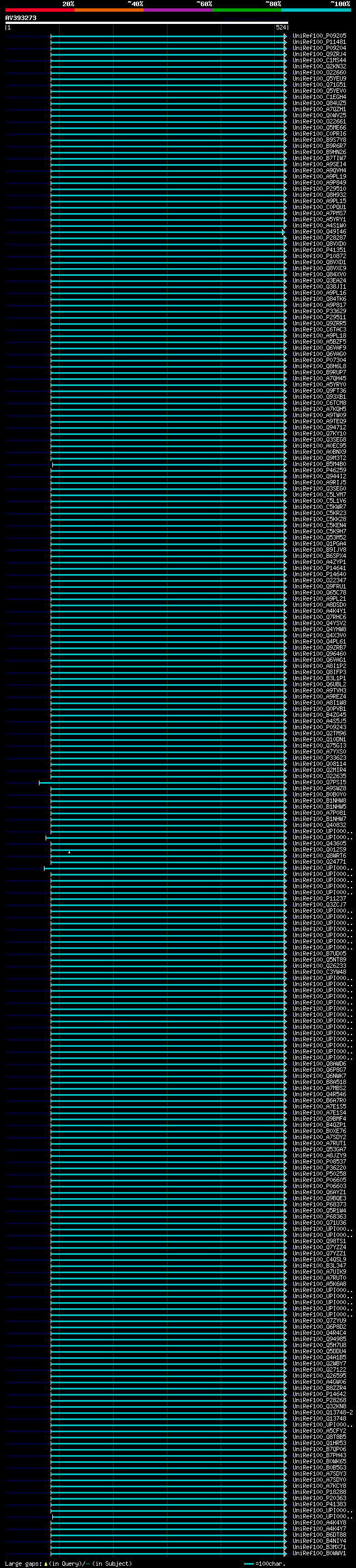Select the UniRef100_Q13748-2 entry

[x=323, y=1412]
